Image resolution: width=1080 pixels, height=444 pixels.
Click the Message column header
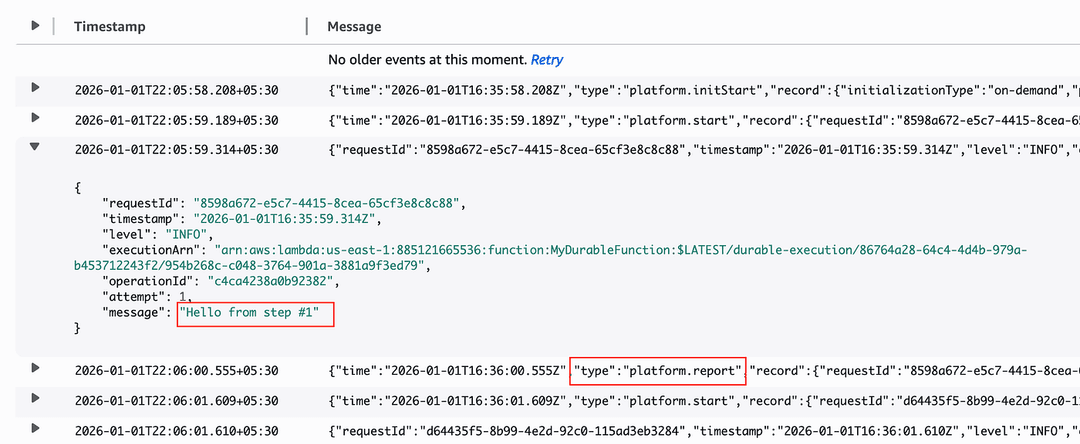[354, 27]
